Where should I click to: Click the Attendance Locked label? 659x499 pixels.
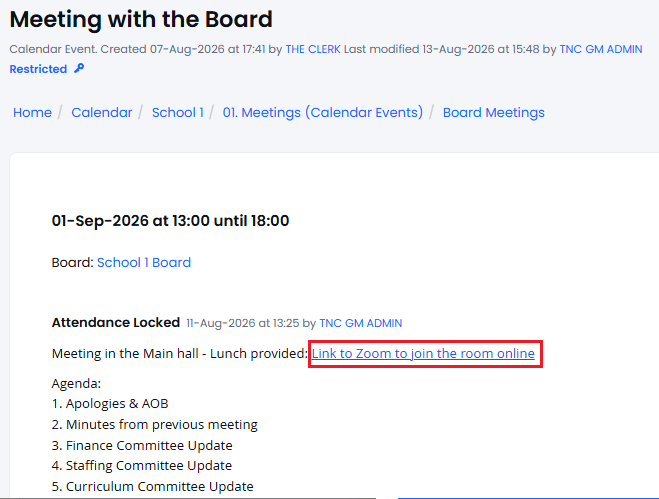click(x=116, y=322)
